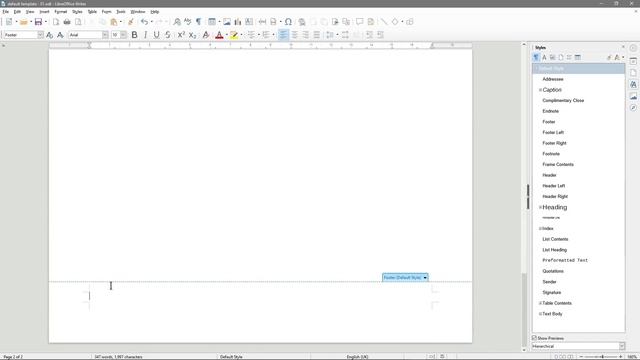Select the Quotations style
640x360 pixels.
pyautogui.click(x=553, y=271)
